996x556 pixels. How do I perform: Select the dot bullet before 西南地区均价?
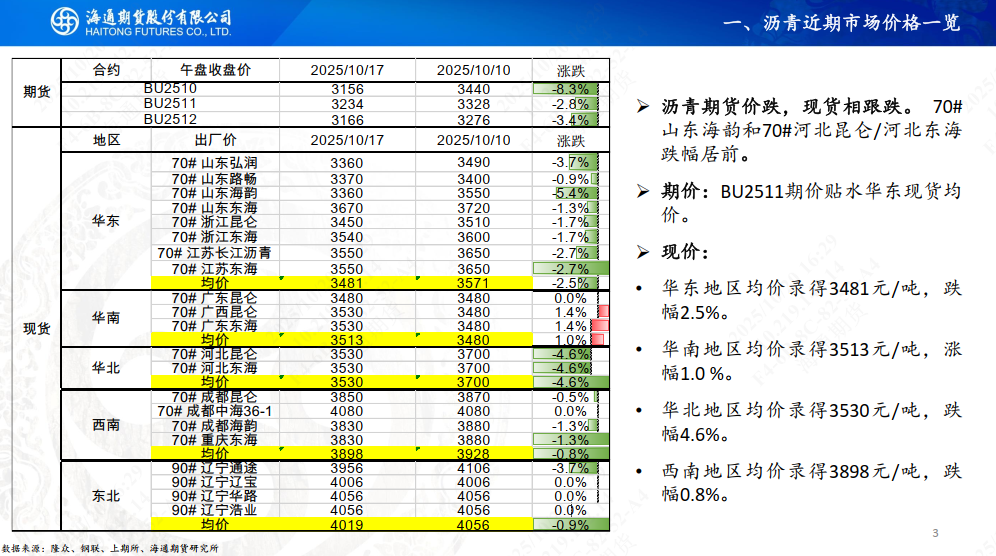tap(641, 471)
